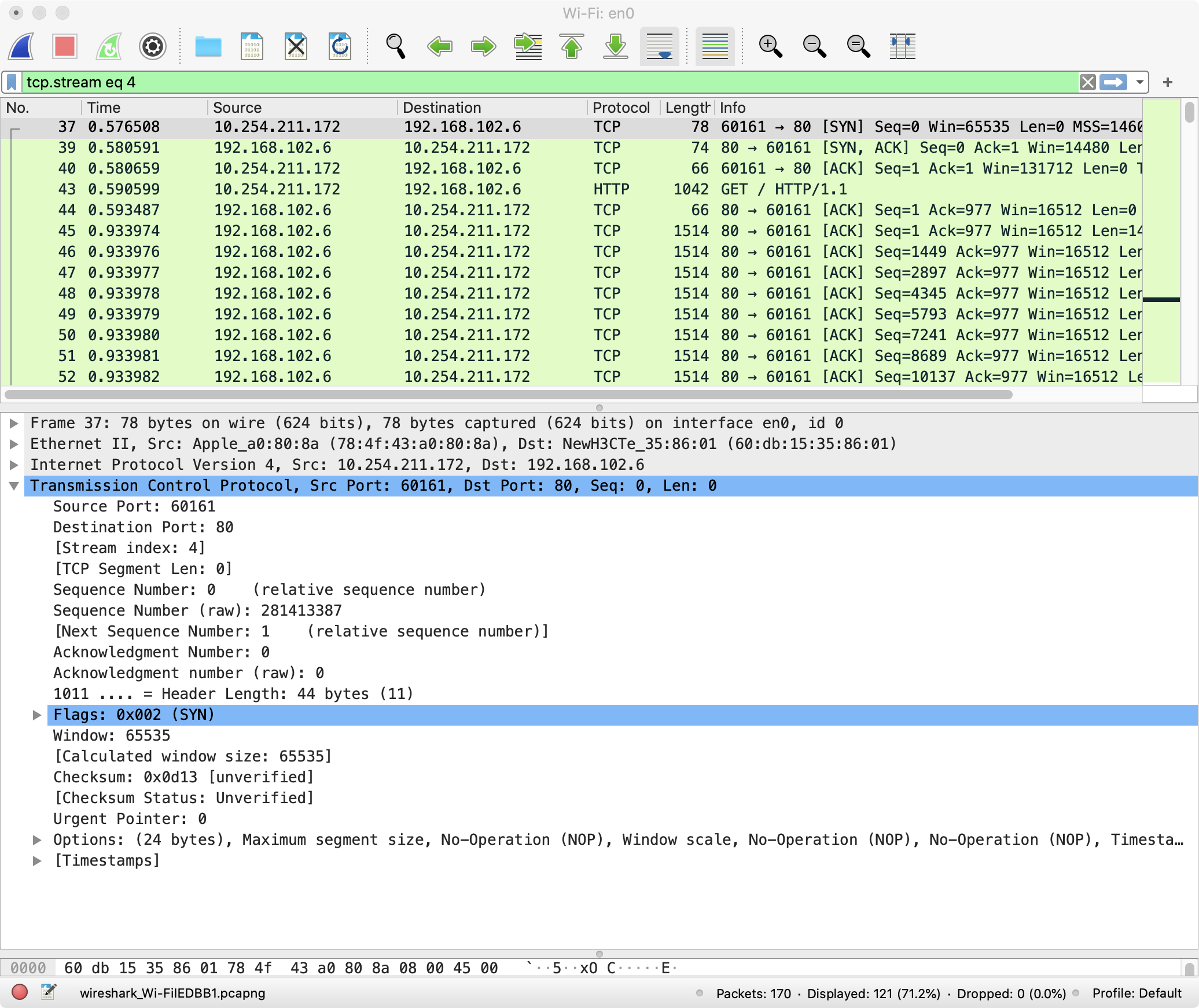The image size is (1199, 1008).
Task: Toggle packet list colorization
Action: click(x=715, y=46)
